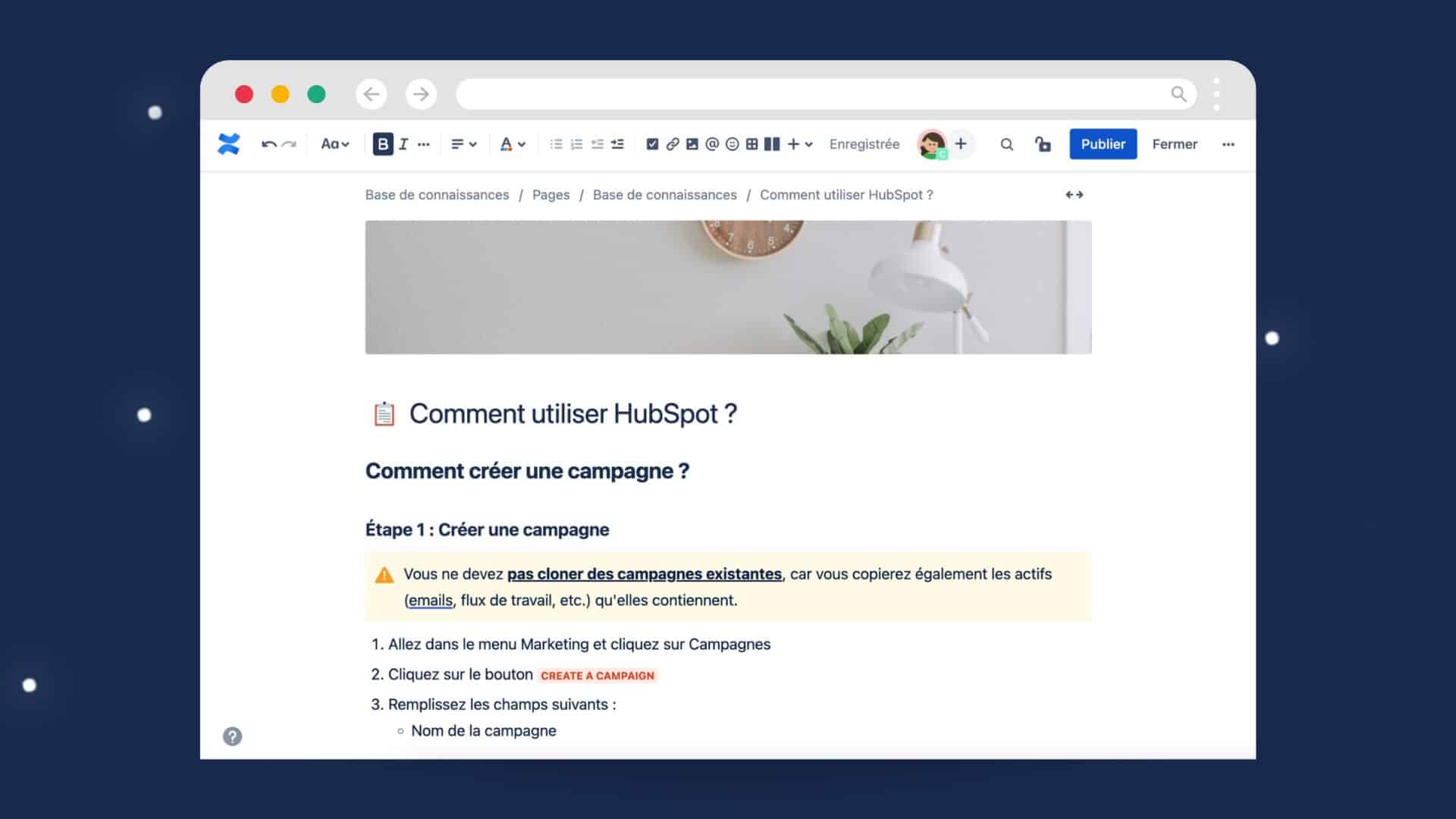Click list item Remplissez les champs suivants

click(502, 704)
